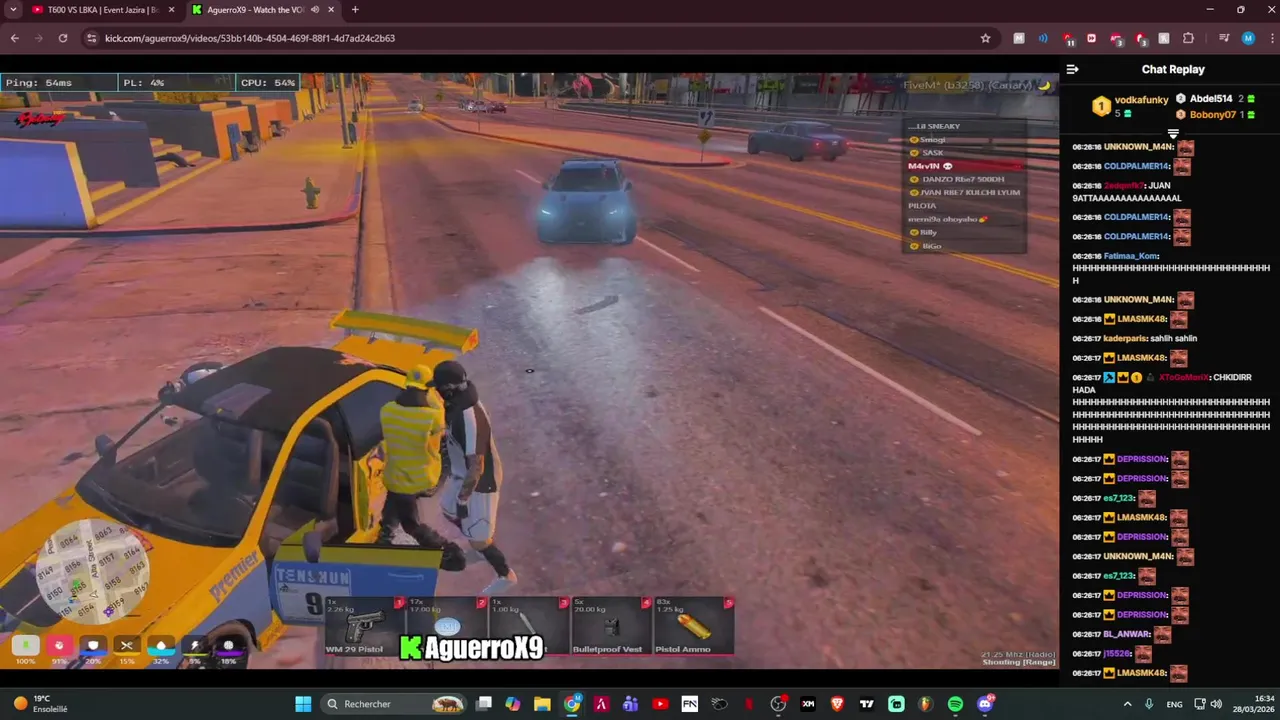Open TradingView from the taskbar
1280x720 pixels.
tap(867, 704)
